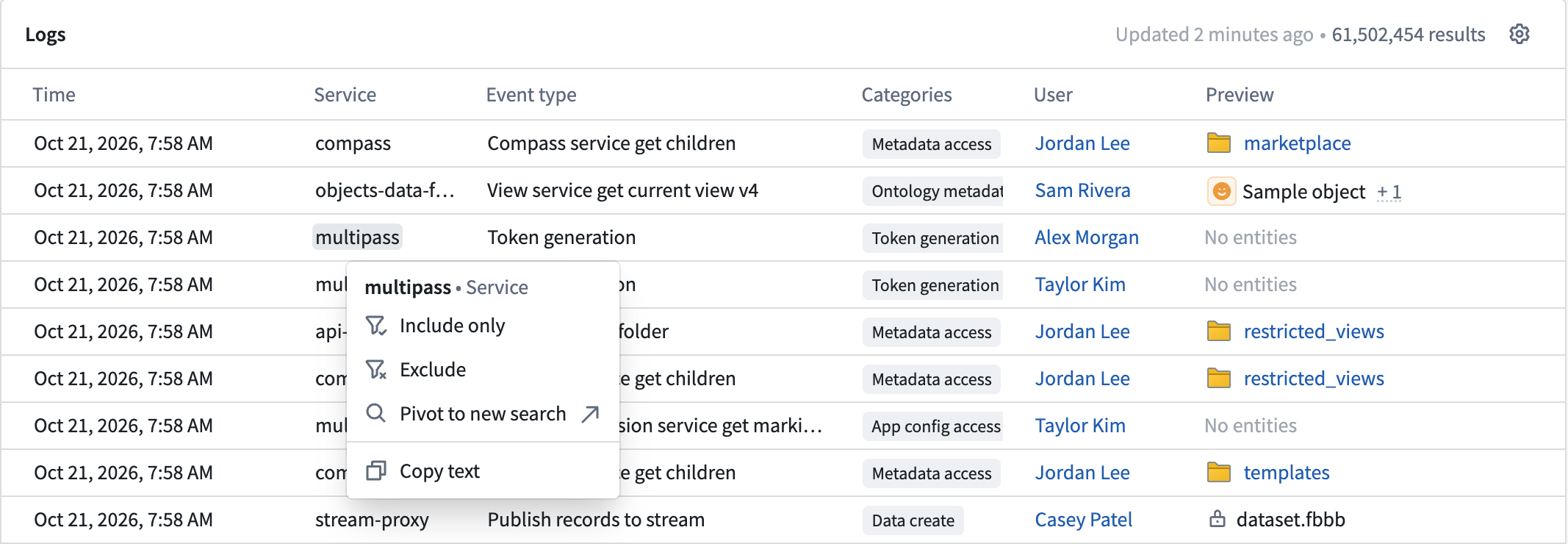Open Jordan Lee in the templates row

[x=1082, y=473]
